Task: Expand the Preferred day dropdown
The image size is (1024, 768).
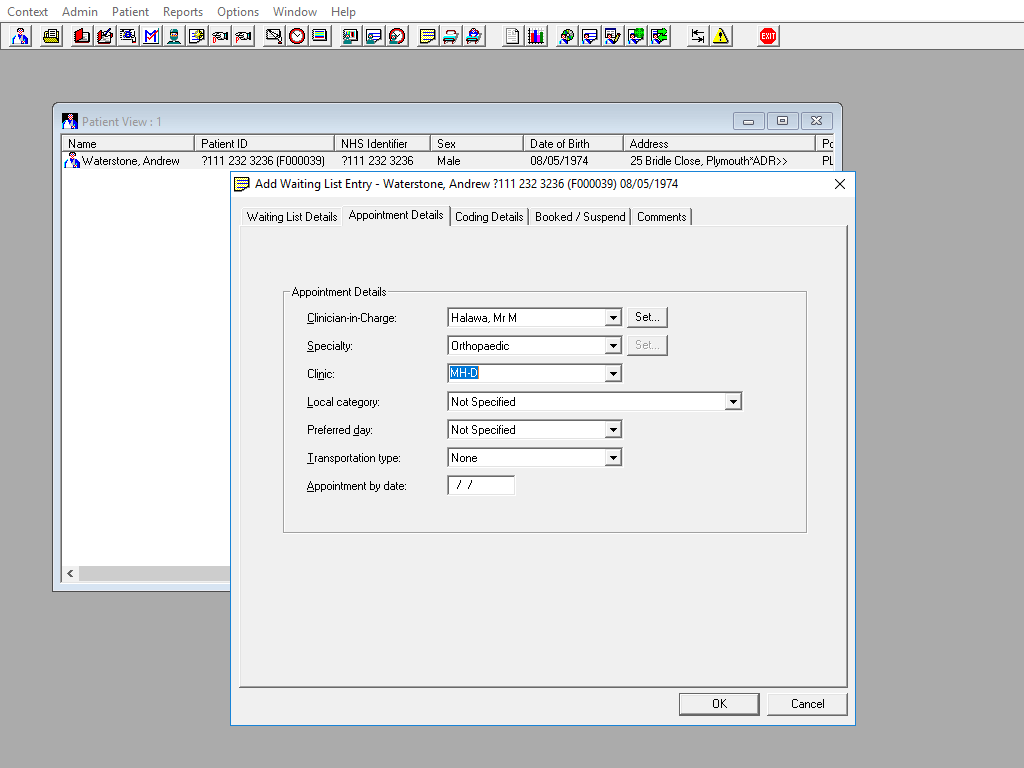Action: pos(613,430)
